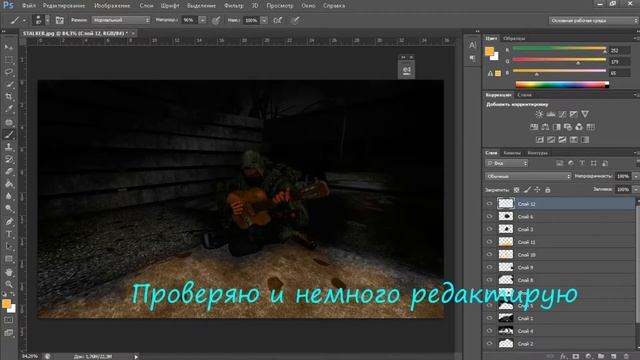Click the Invert adjustment icon

coord(540,140)
